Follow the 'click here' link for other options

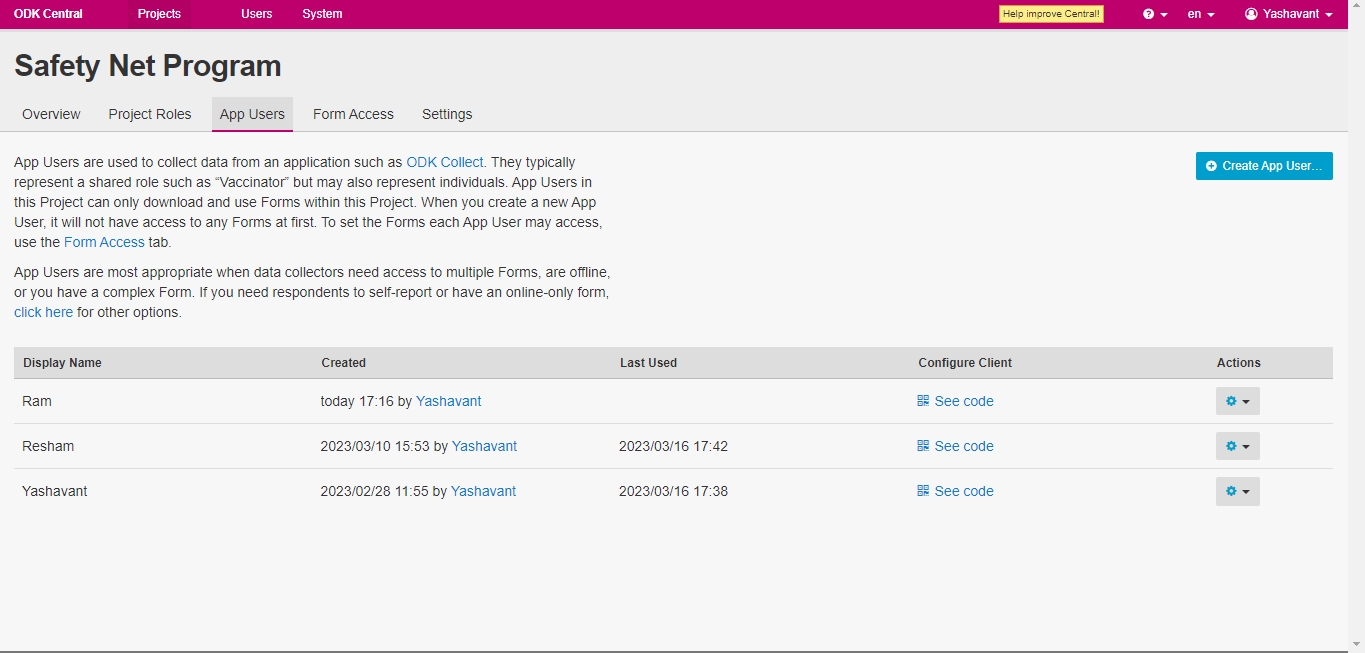pyautogui.click(x=43, y=312)
